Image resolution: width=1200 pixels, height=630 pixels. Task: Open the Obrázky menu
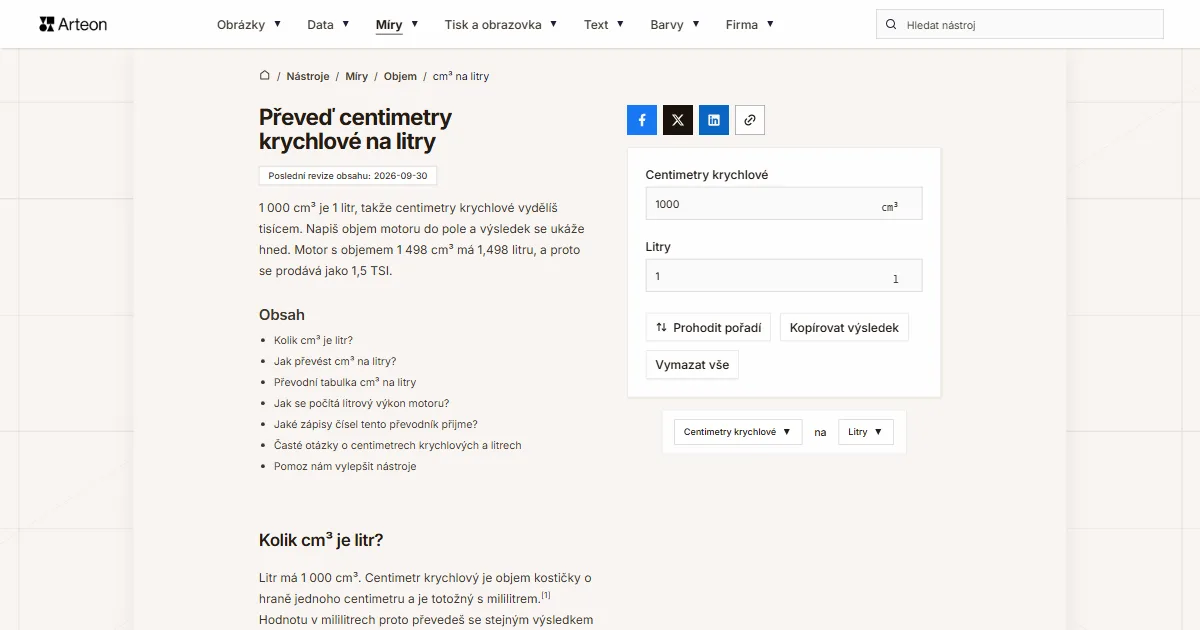(x=249, y=24)
